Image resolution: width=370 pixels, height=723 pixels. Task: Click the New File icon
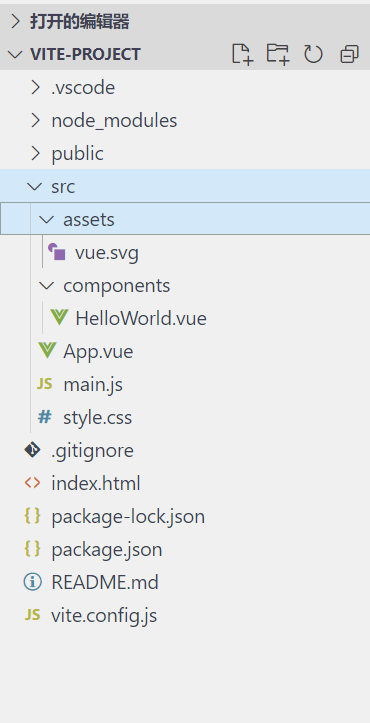click(242, 54)
